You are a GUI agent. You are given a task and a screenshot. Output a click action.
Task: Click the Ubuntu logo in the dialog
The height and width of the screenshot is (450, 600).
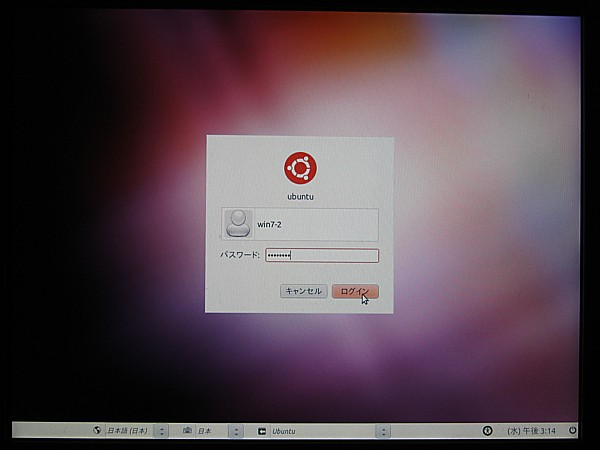coord(300,168)
